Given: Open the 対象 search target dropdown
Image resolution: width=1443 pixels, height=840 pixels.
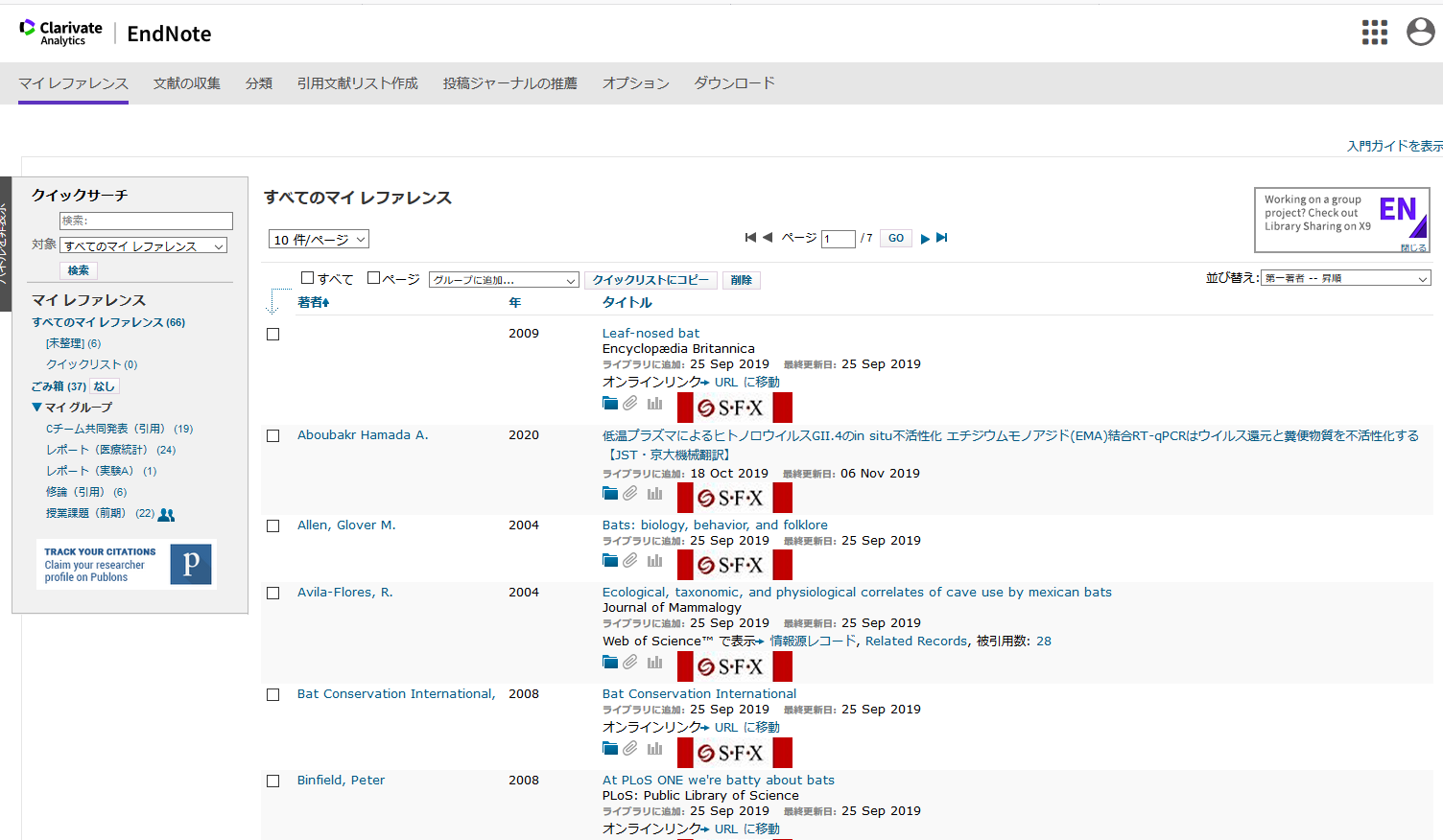Looking at the screenshot, I should coord(144,245).
